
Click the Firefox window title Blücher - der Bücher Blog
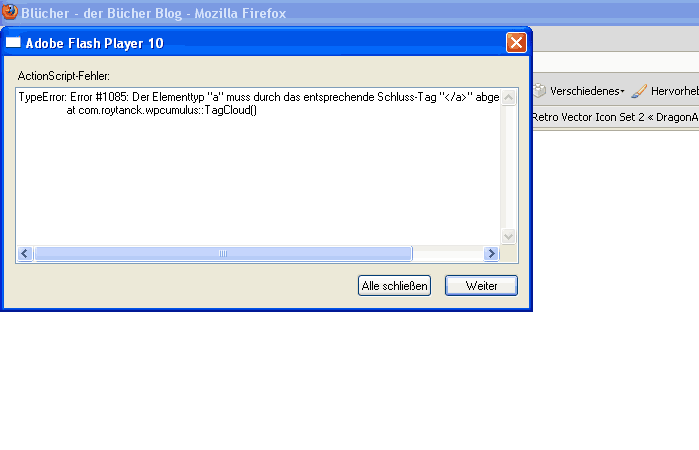[153, 13]
